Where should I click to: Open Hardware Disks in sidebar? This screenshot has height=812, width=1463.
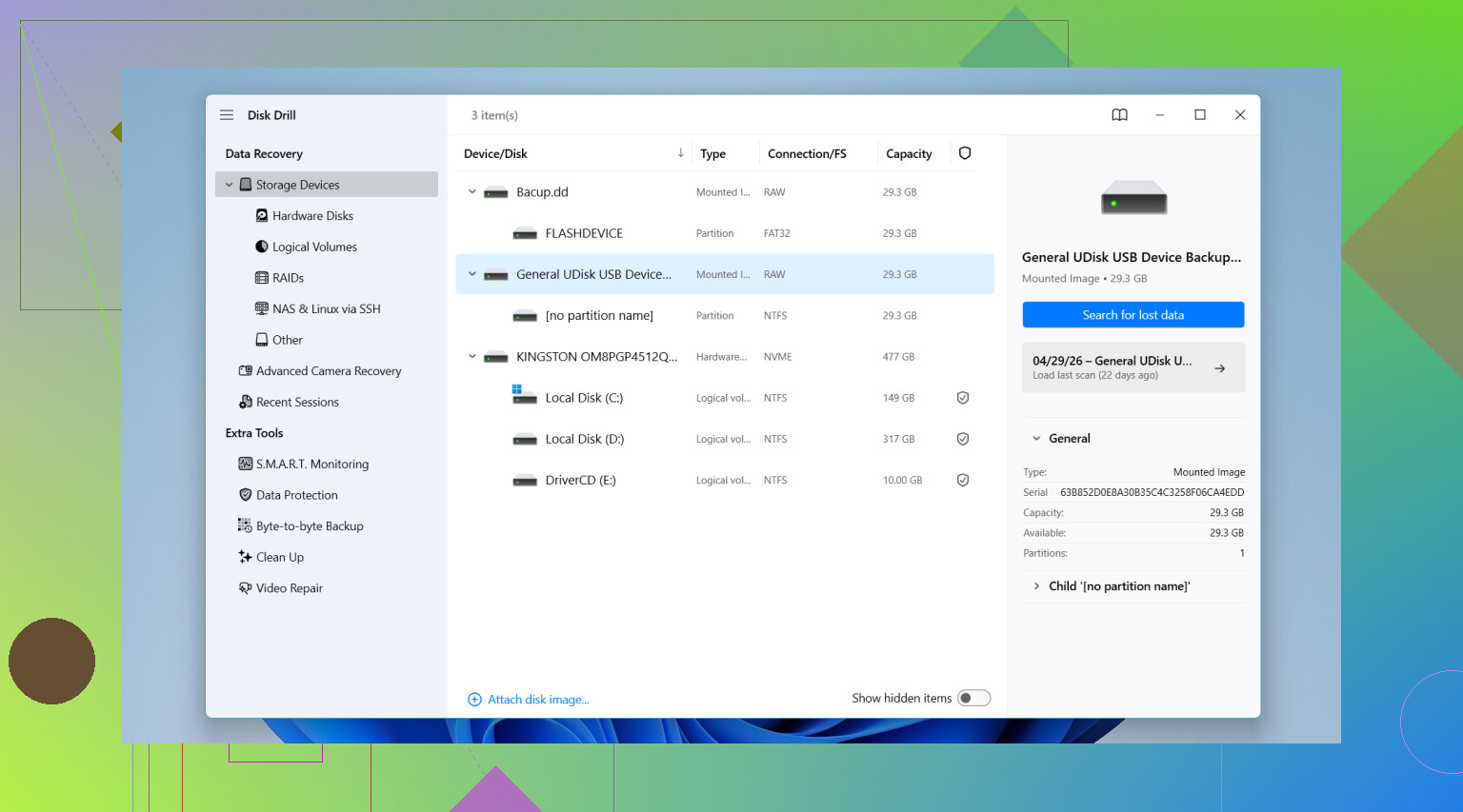point(312,216)
